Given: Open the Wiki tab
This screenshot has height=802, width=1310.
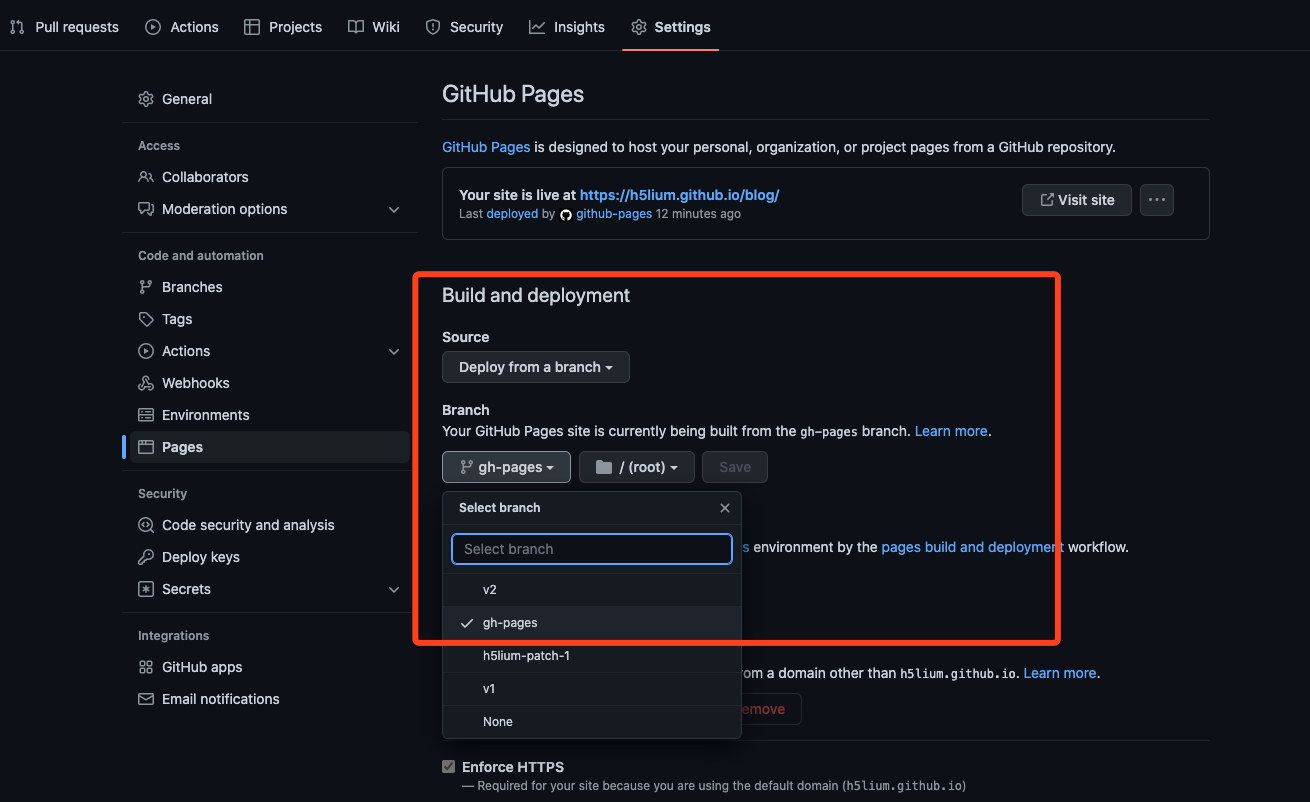Looking at the screenshot, I should [x=374, y=27].
